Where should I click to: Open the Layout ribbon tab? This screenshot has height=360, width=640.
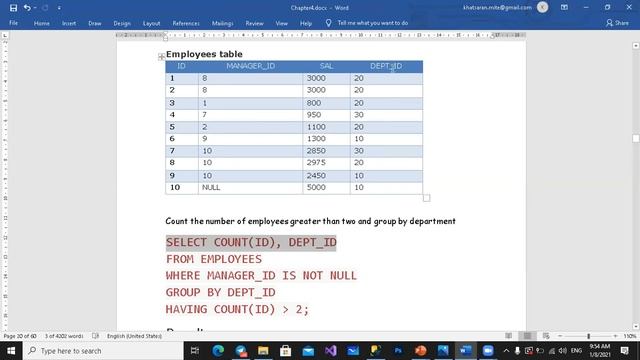tap(151, 23)
